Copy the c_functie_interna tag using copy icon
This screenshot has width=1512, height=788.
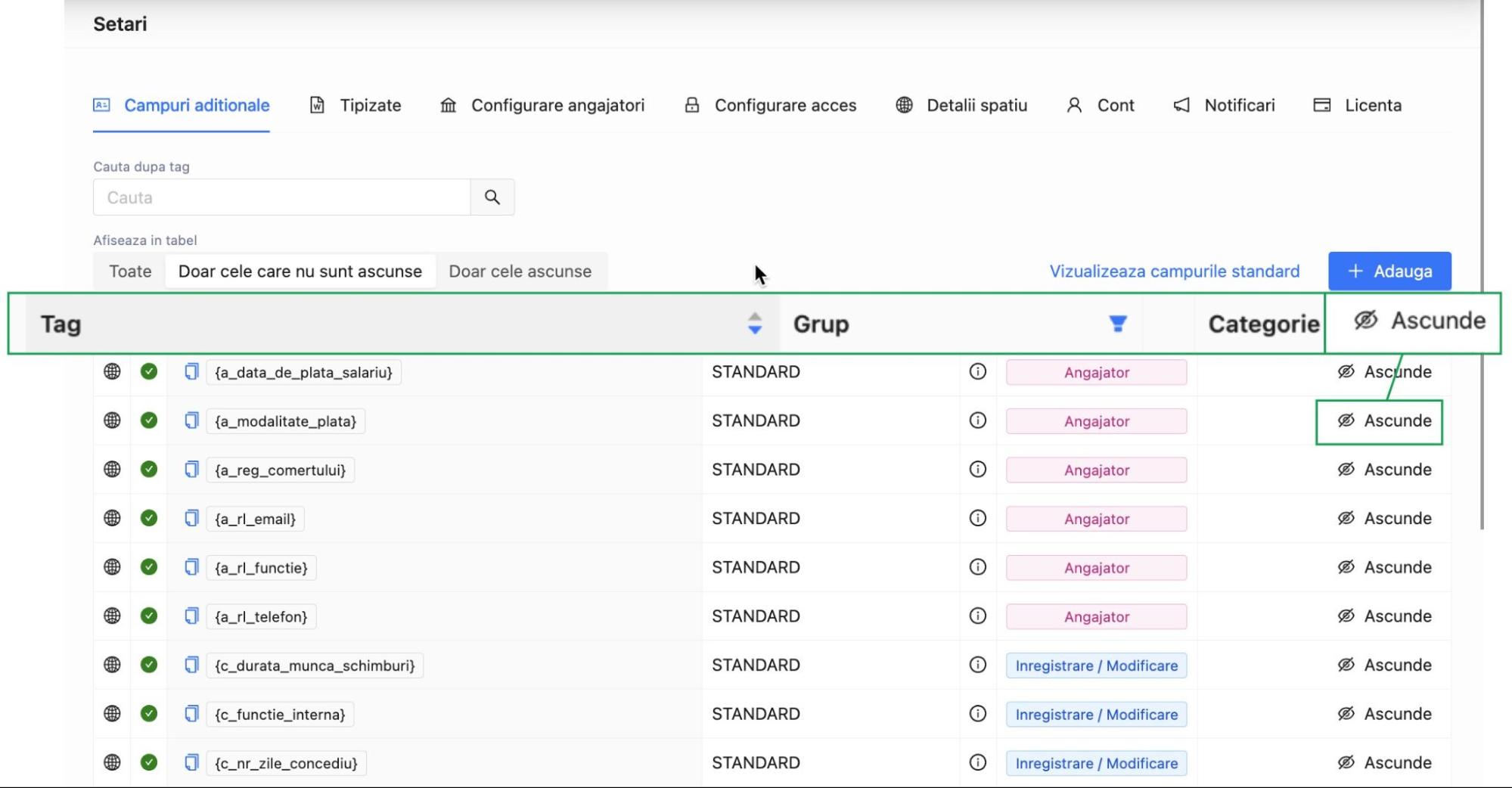coord(191,714)
